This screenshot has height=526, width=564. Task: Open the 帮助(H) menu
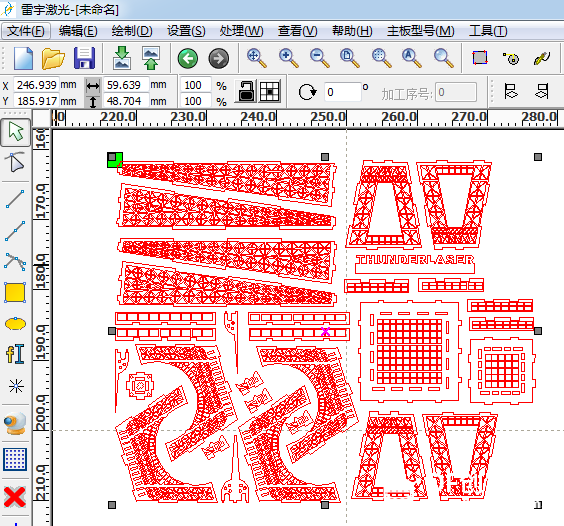pos(352,31)
